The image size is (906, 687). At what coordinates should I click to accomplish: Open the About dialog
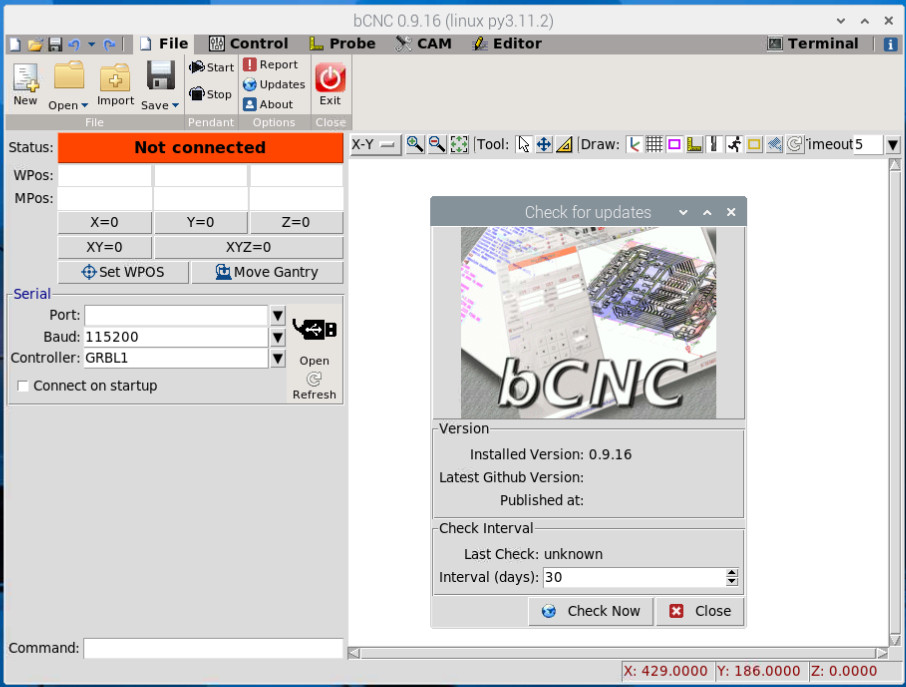click(268, 105)
